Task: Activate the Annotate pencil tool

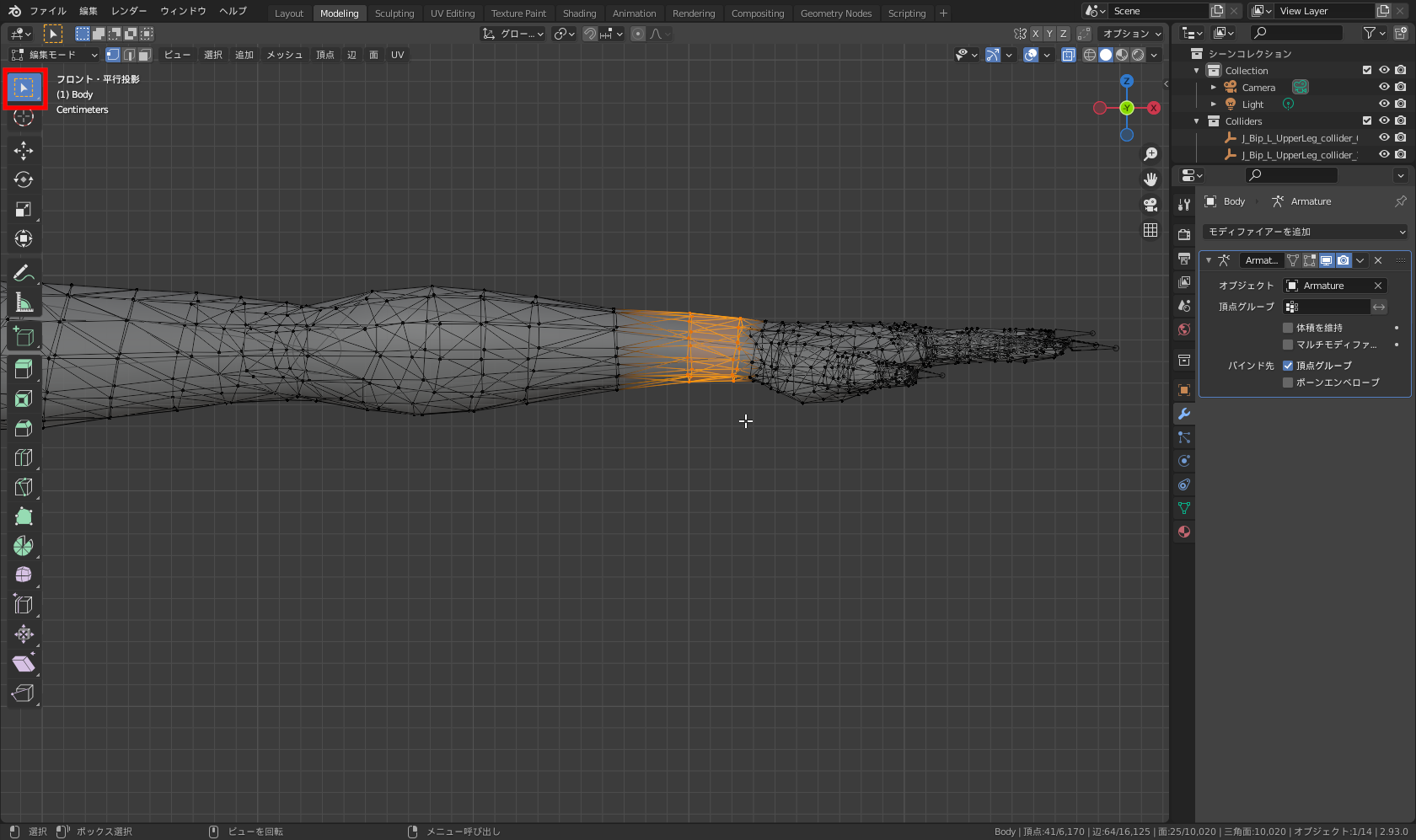Action: (x=24, y=273)
